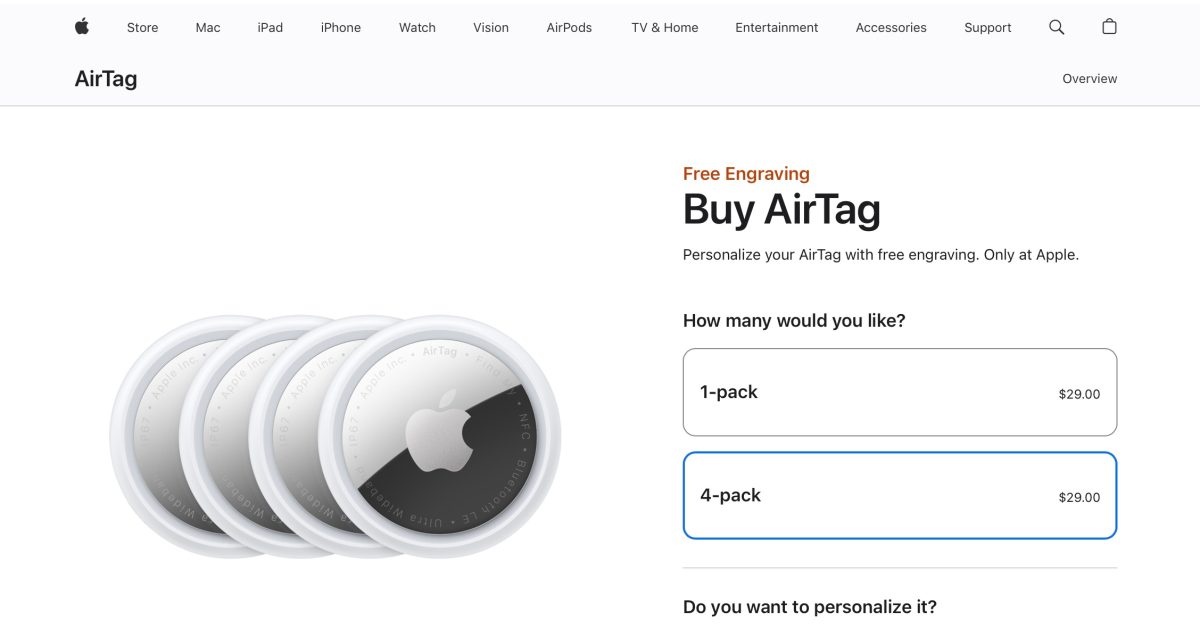The image size is (1200, 628).
Task: Navigate to the iPhone page
Action: click(x=340, y=27)
